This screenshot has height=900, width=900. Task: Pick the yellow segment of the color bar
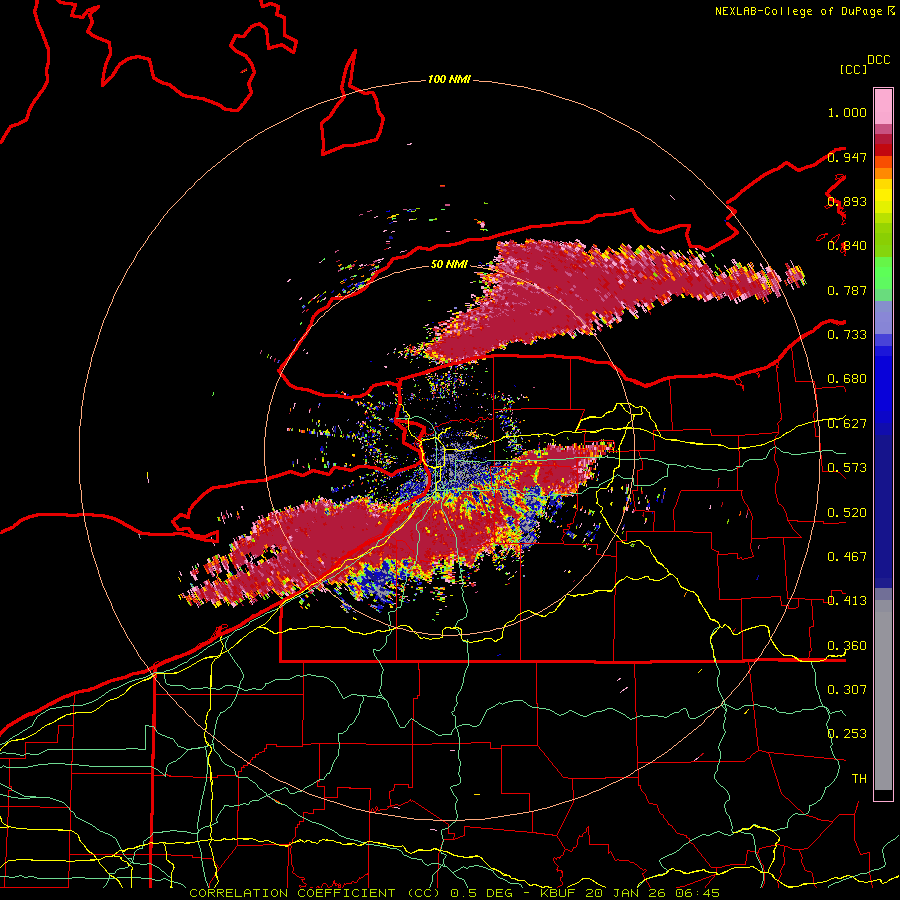[883, 197]
